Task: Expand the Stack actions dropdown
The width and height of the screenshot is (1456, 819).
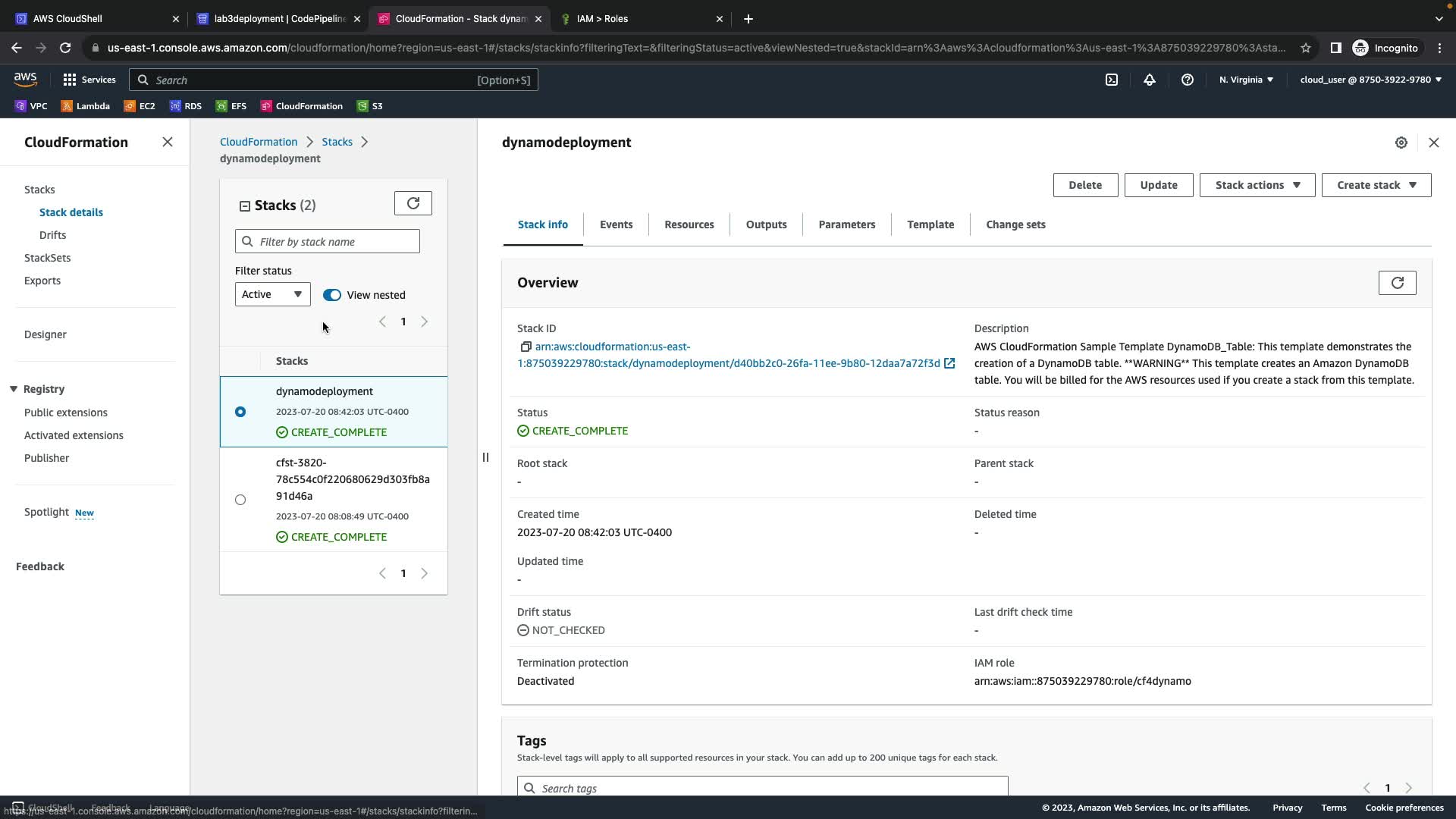Action: coord(1257,185)
